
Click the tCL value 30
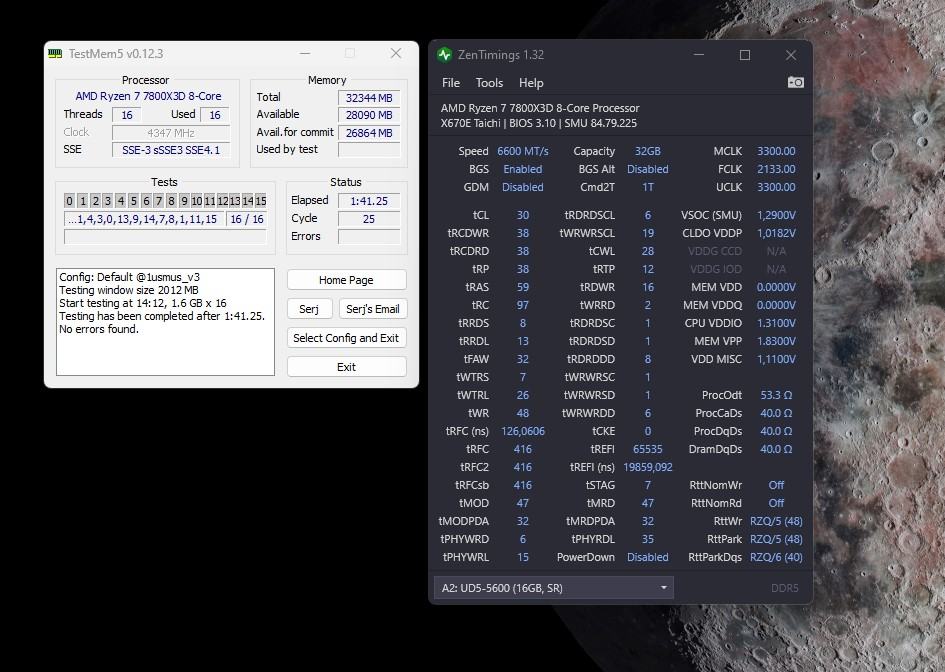523,215
